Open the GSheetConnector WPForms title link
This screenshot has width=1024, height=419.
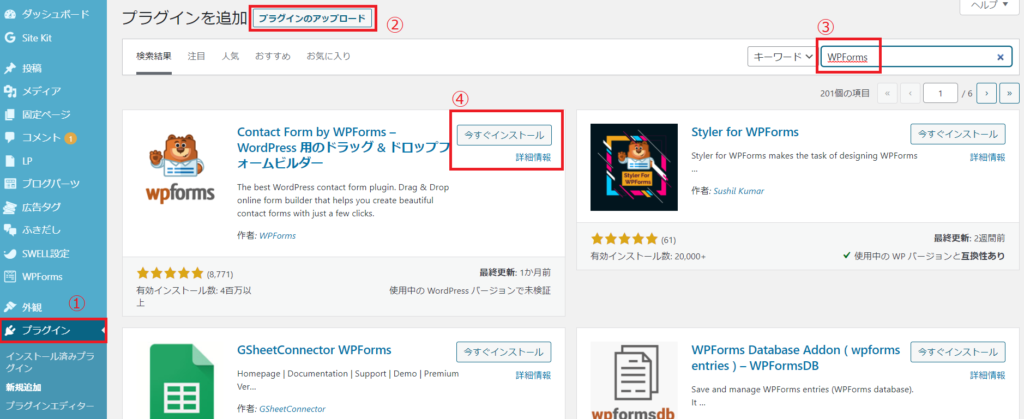[314, 350]
